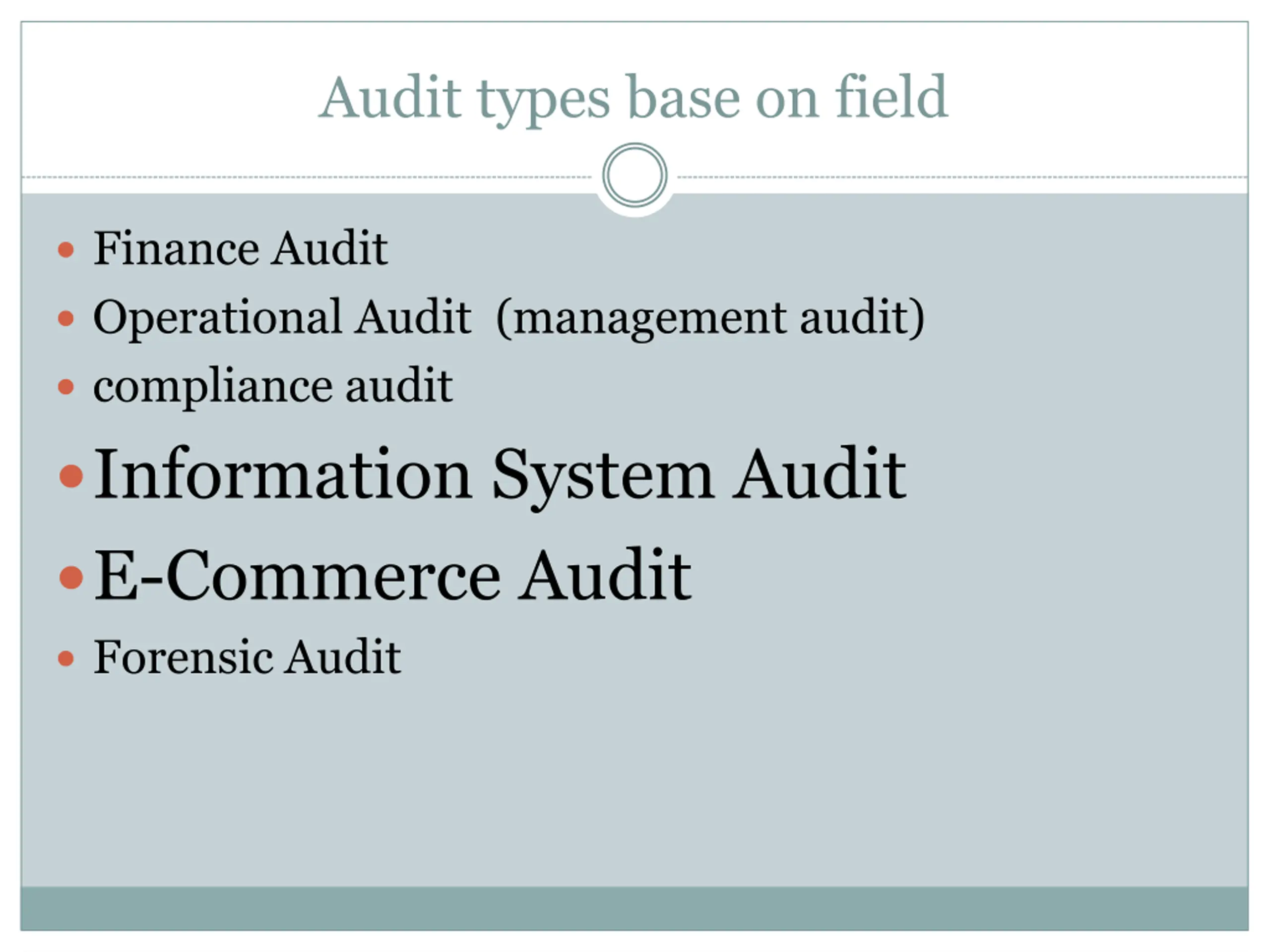The width and height of the screenshot is (1270, 952).
Task: Click the large bullet before E-Commerce Audit
Action: click(71, 577)
